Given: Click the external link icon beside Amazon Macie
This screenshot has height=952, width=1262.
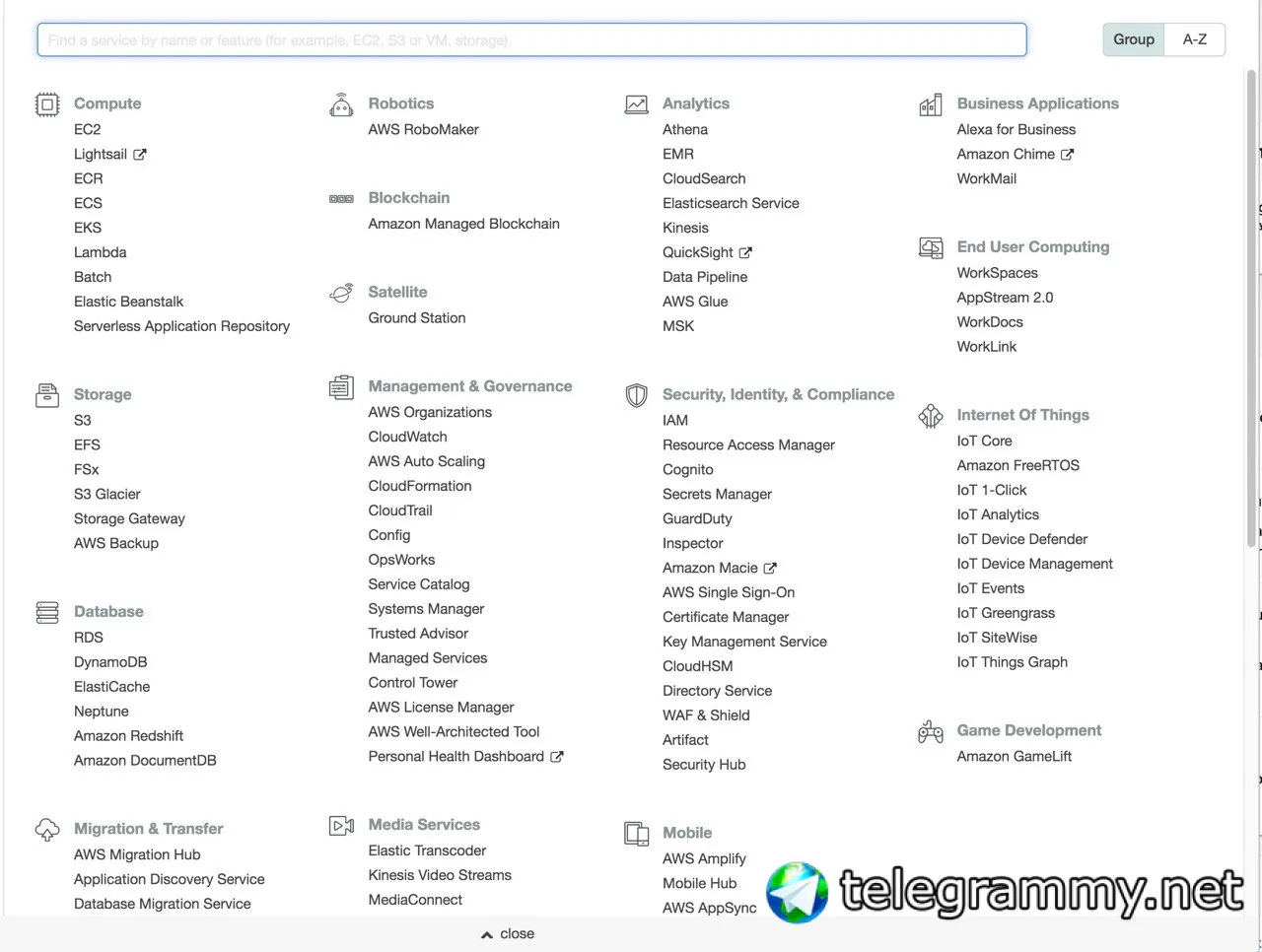Looking at the screenshot, I should tap(770, 569).
